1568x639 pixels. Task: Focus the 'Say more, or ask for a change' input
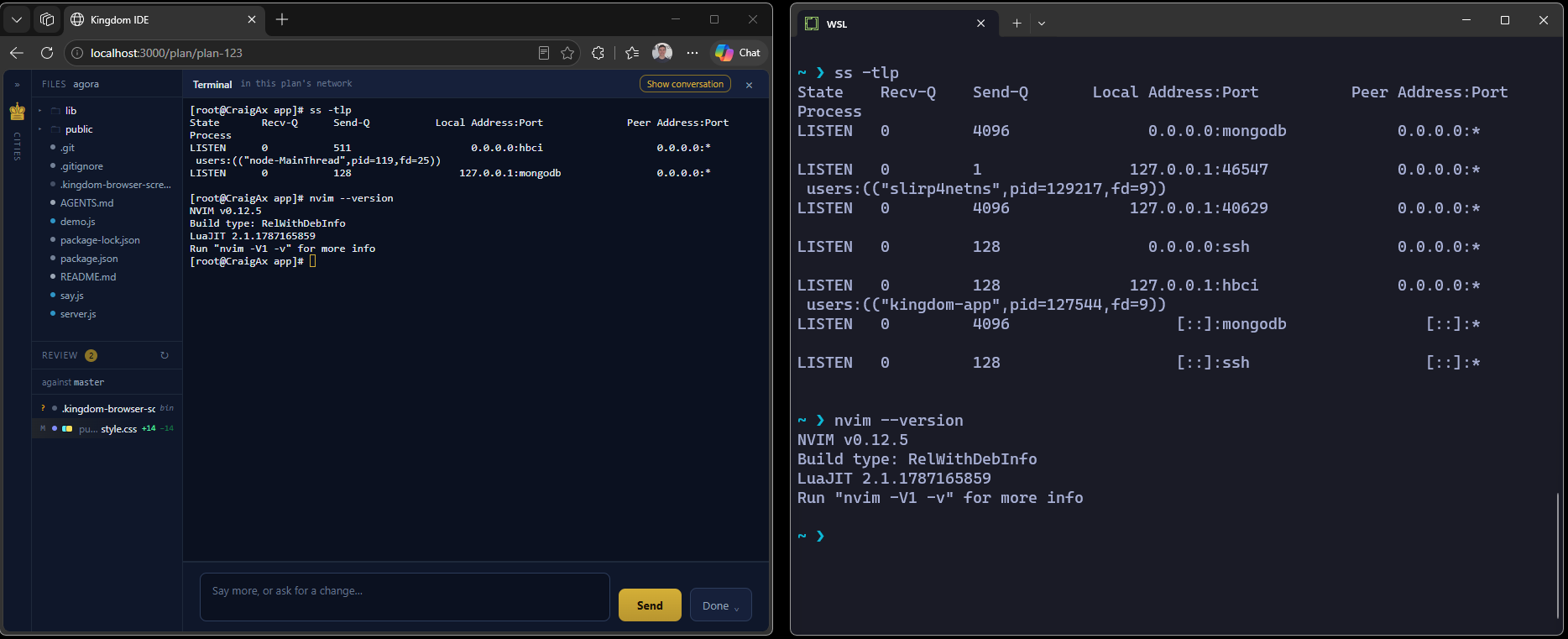(405, 597)
